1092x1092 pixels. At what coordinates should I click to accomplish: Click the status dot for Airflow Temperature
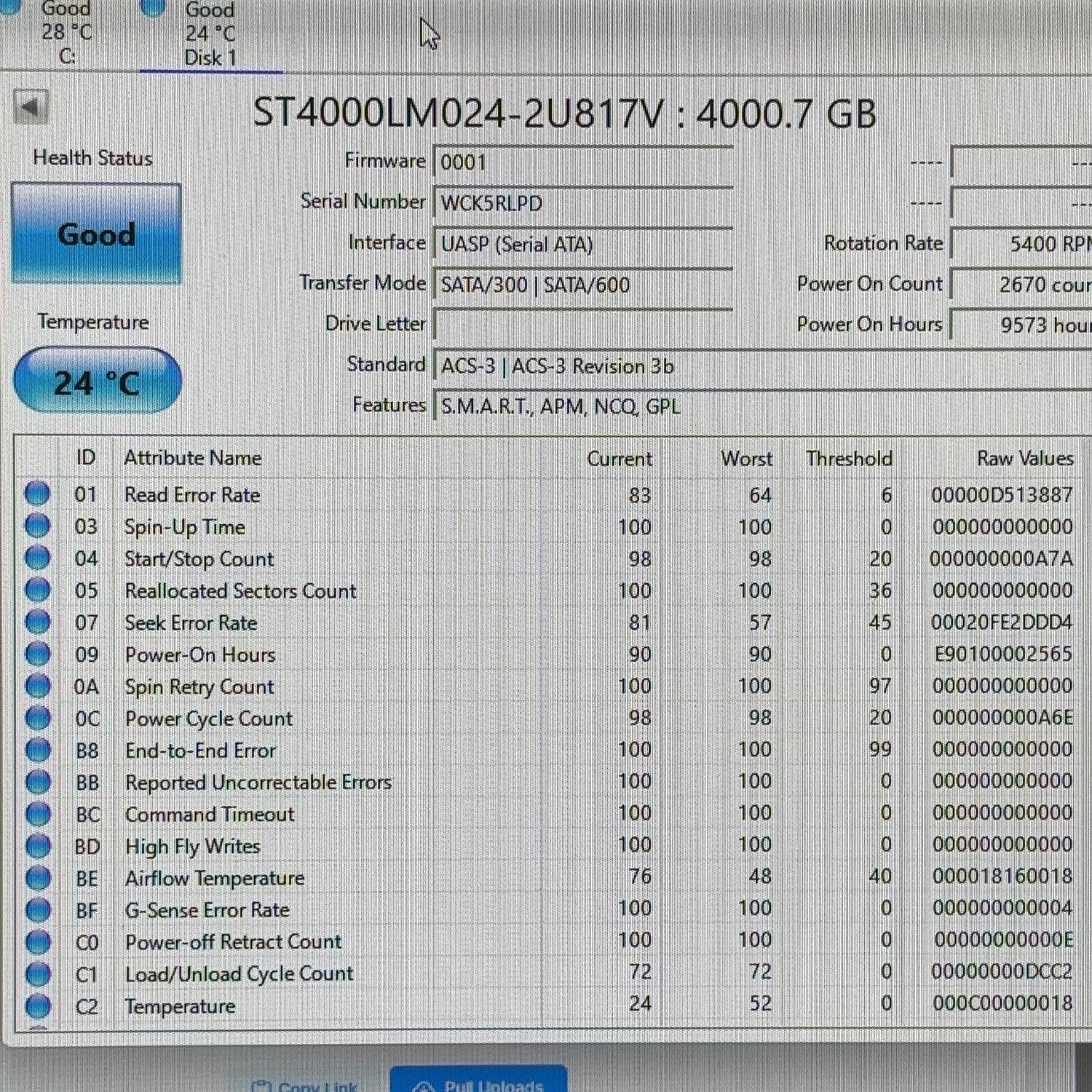pos(37,877)
